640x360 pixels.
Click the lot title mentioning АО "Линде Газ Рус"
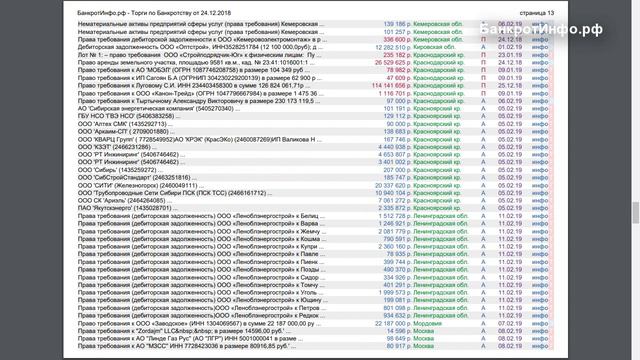pos(190,339)
